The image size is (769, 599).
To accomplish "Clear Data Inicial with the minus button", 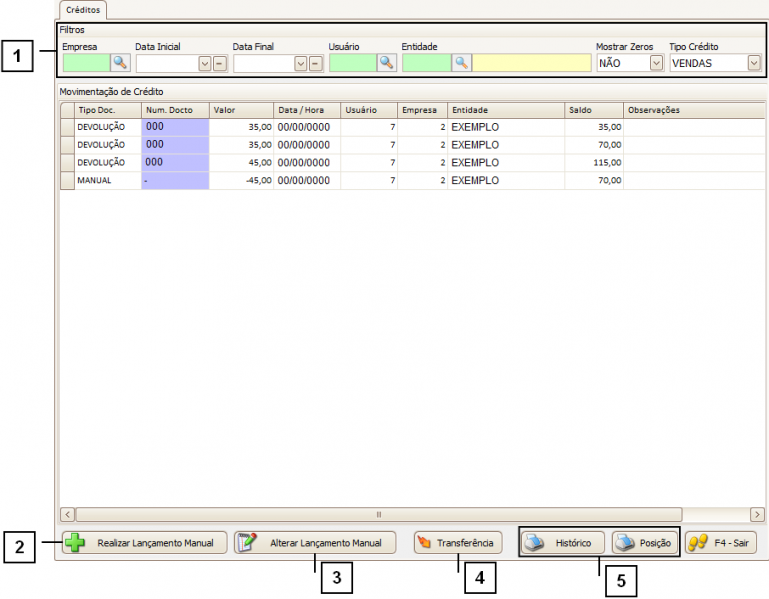I will [219, 63].
